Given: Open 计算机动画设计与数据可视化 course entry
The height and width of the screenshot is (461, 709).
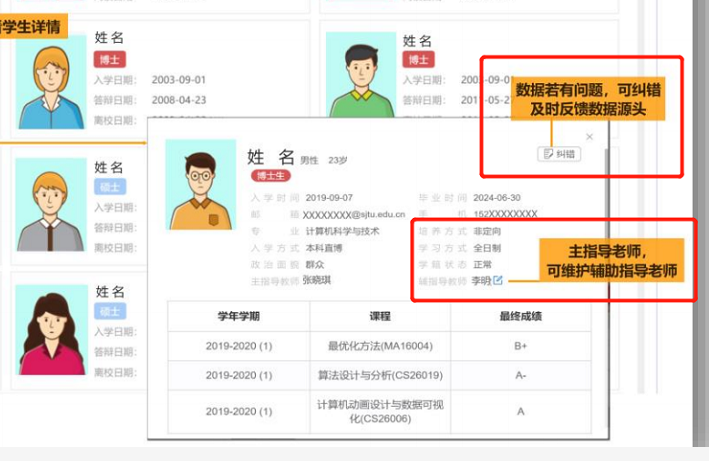Looking at the screenshot, I should coord(380,411).
